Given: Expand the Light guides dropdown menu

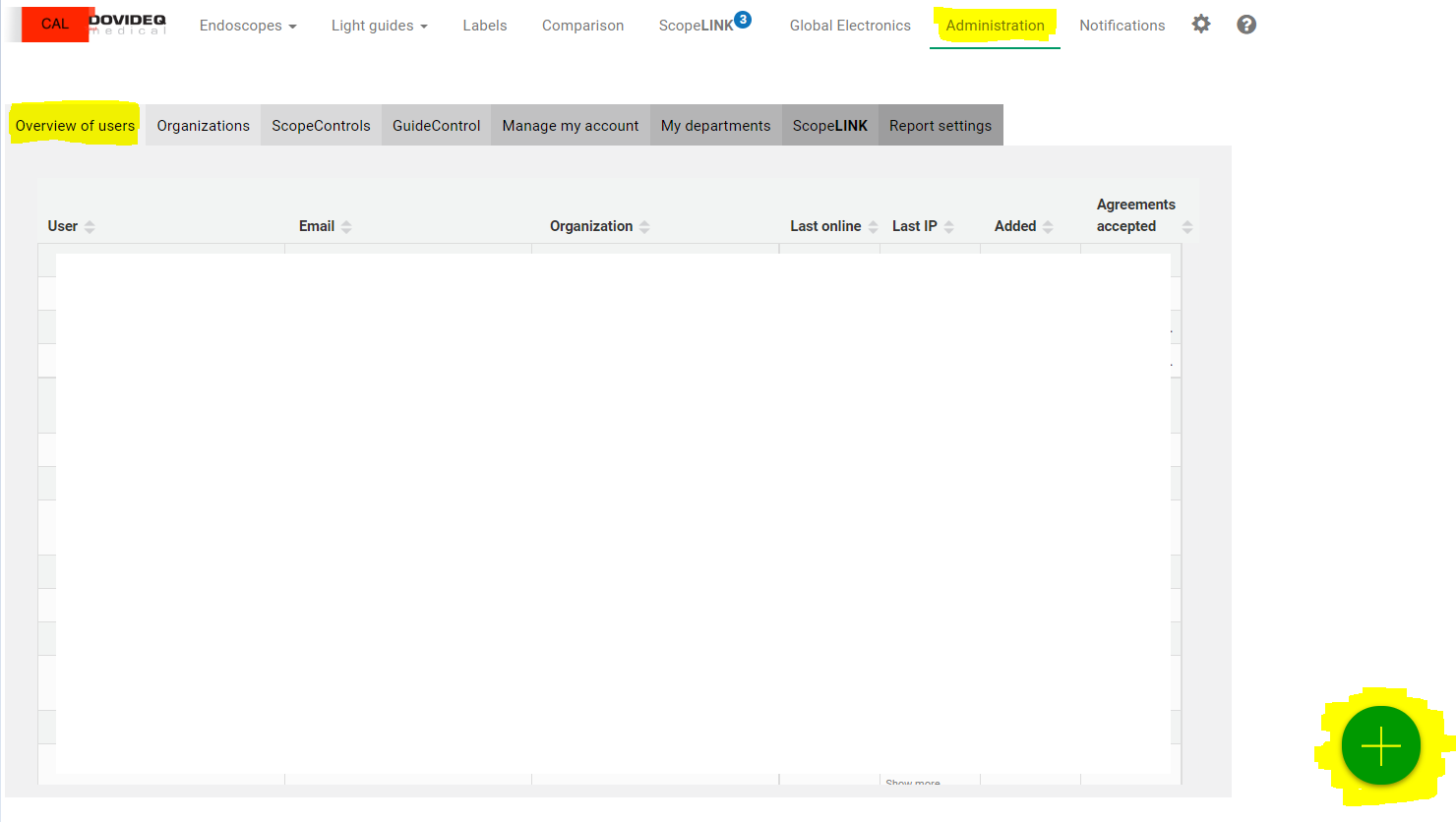Looking at the screenshot, I should 379,26.
